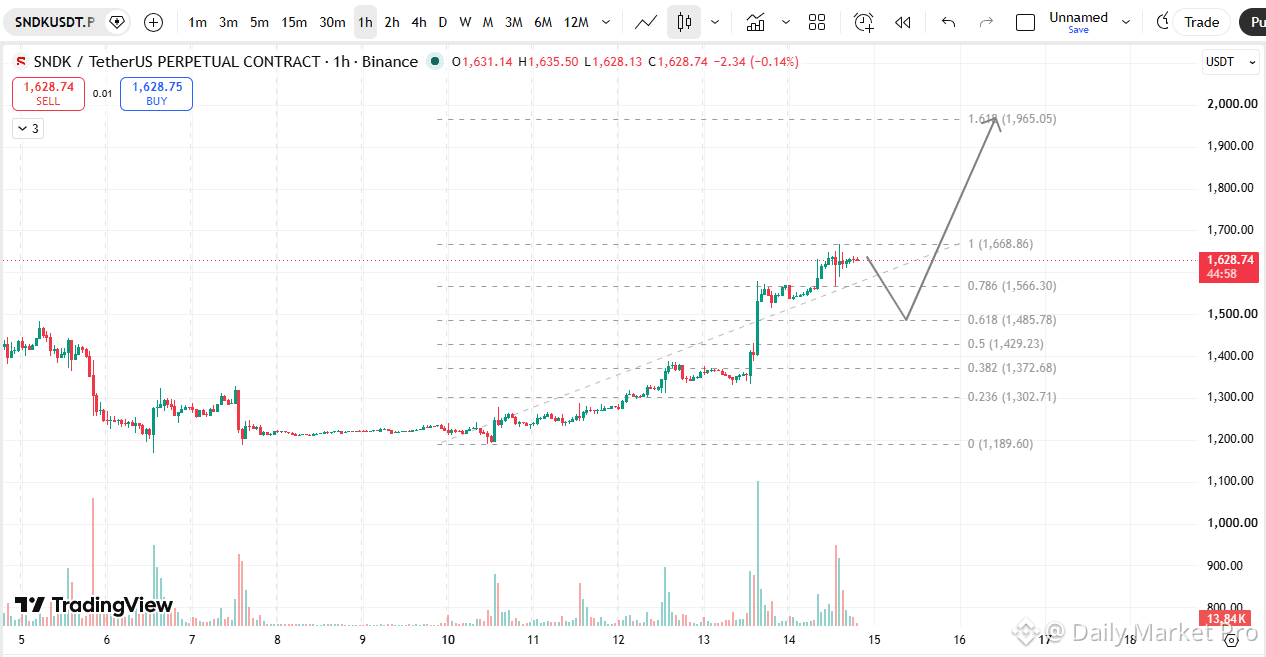Expand the timeframe list chevron
Viewport: 1266px width, 657px height.
[x=607, y=22]
